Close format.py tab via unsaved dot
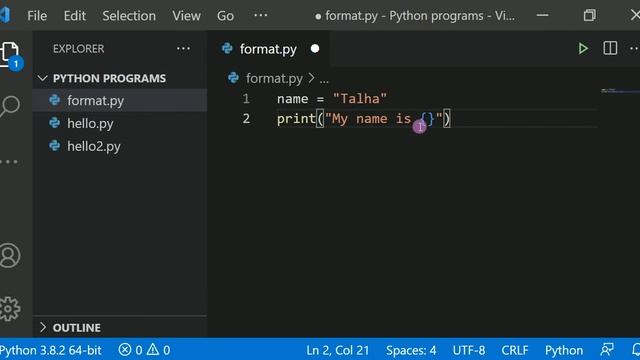The width and height of the screenshot is (640, 360). 315,49
